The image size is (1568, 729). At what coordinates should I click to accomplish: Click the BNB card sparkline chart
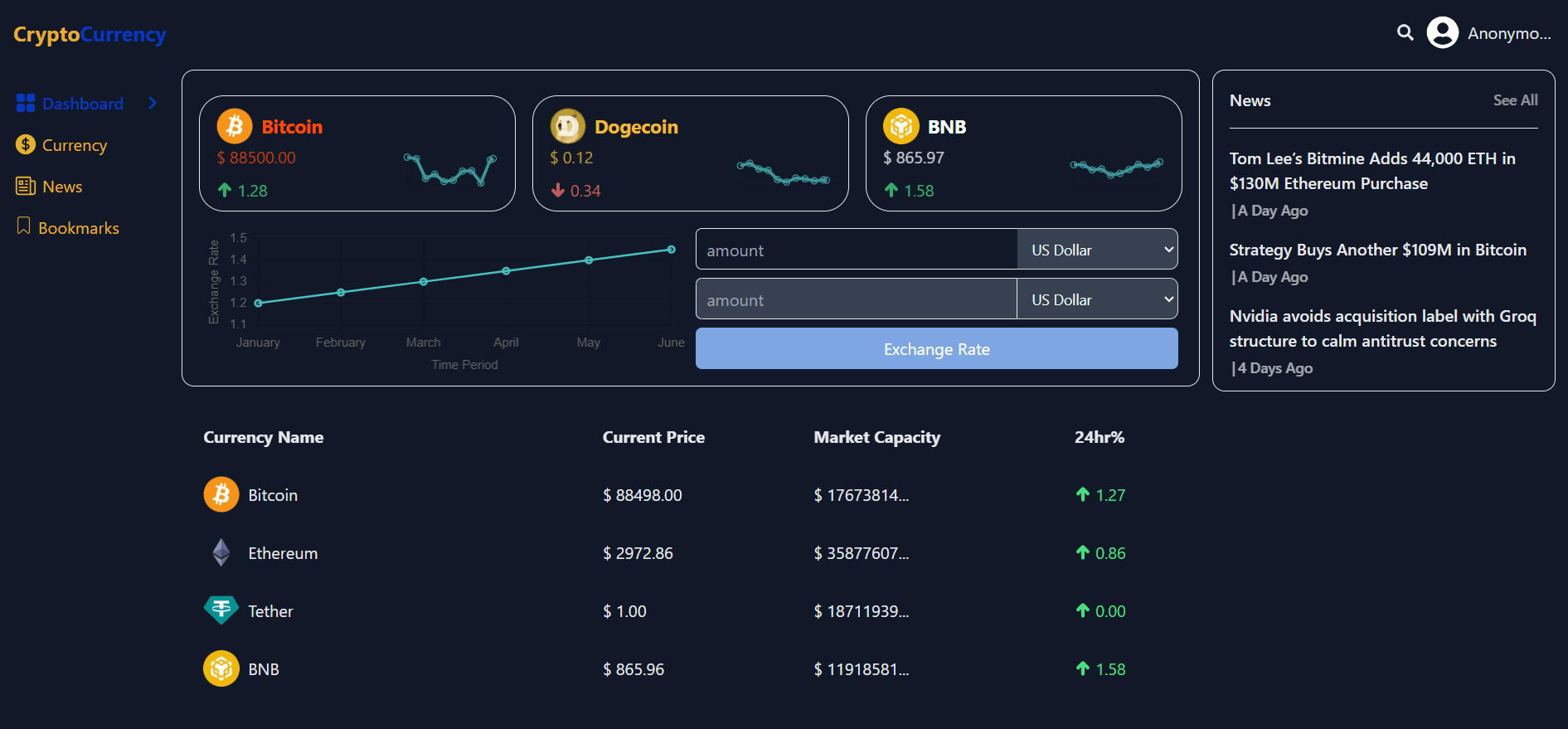(1117, 168)
